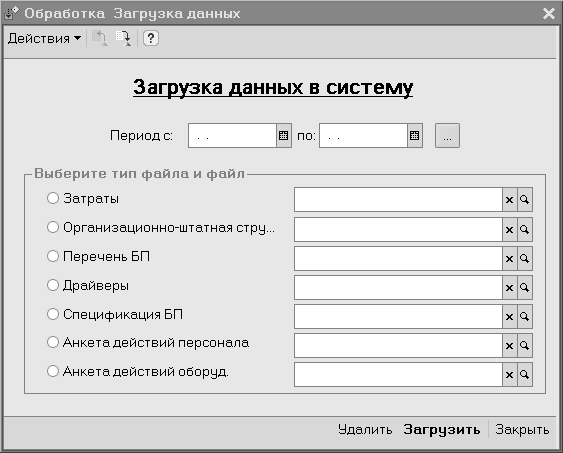This screenshot has height=453, width=563.
Task: Browse for Анкета действий персонала file
Action: pos(525,345)
